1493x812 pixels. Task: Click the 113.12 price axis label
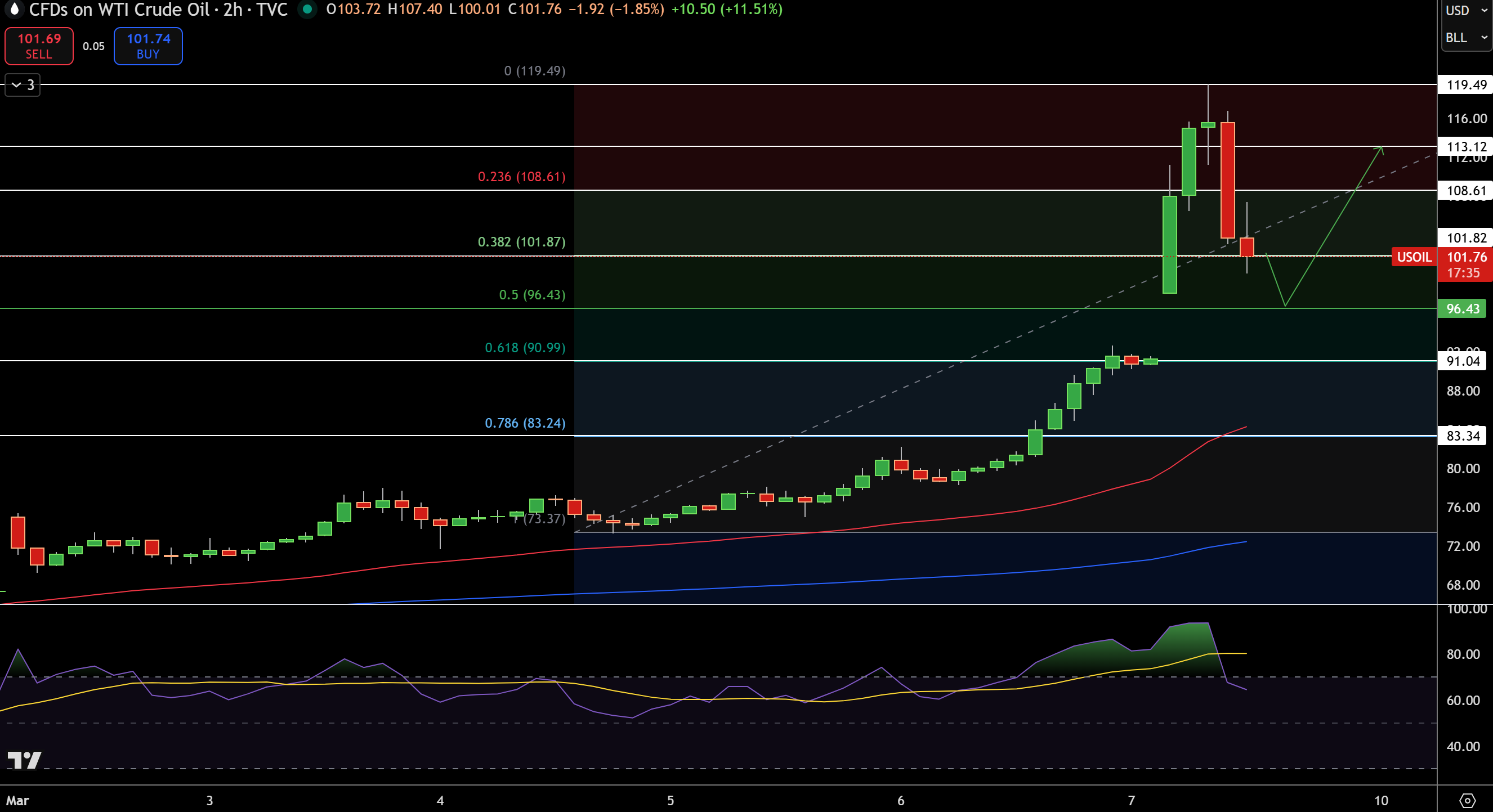(x=1466, y=146)
